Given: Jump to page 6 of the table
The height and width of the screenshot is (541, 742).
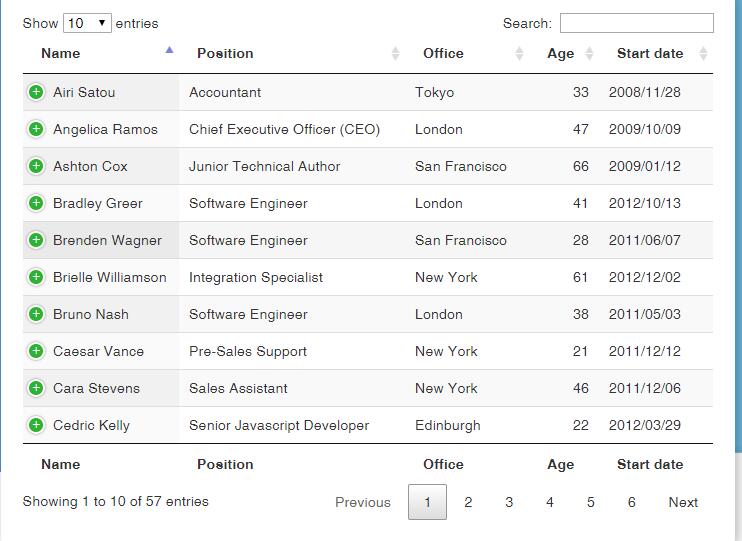Looking at the screenshot, I should click(631, 502).
